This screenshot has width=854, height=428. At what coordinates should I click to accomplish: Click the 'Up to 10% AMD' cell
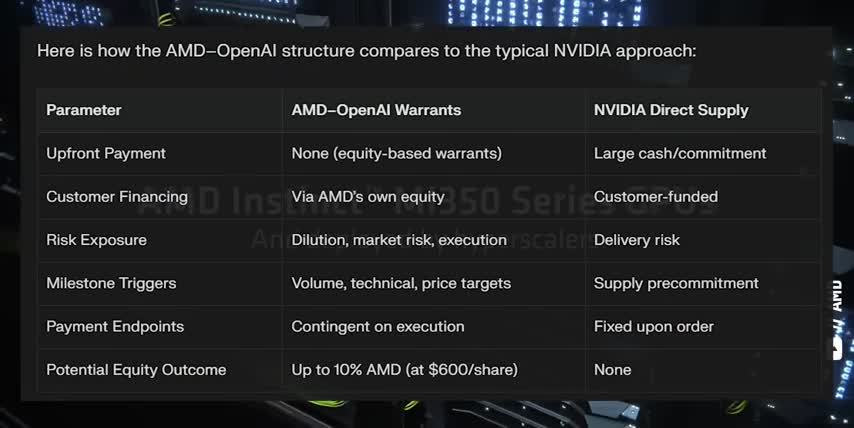pyautogui.click(x=404, y=370)
